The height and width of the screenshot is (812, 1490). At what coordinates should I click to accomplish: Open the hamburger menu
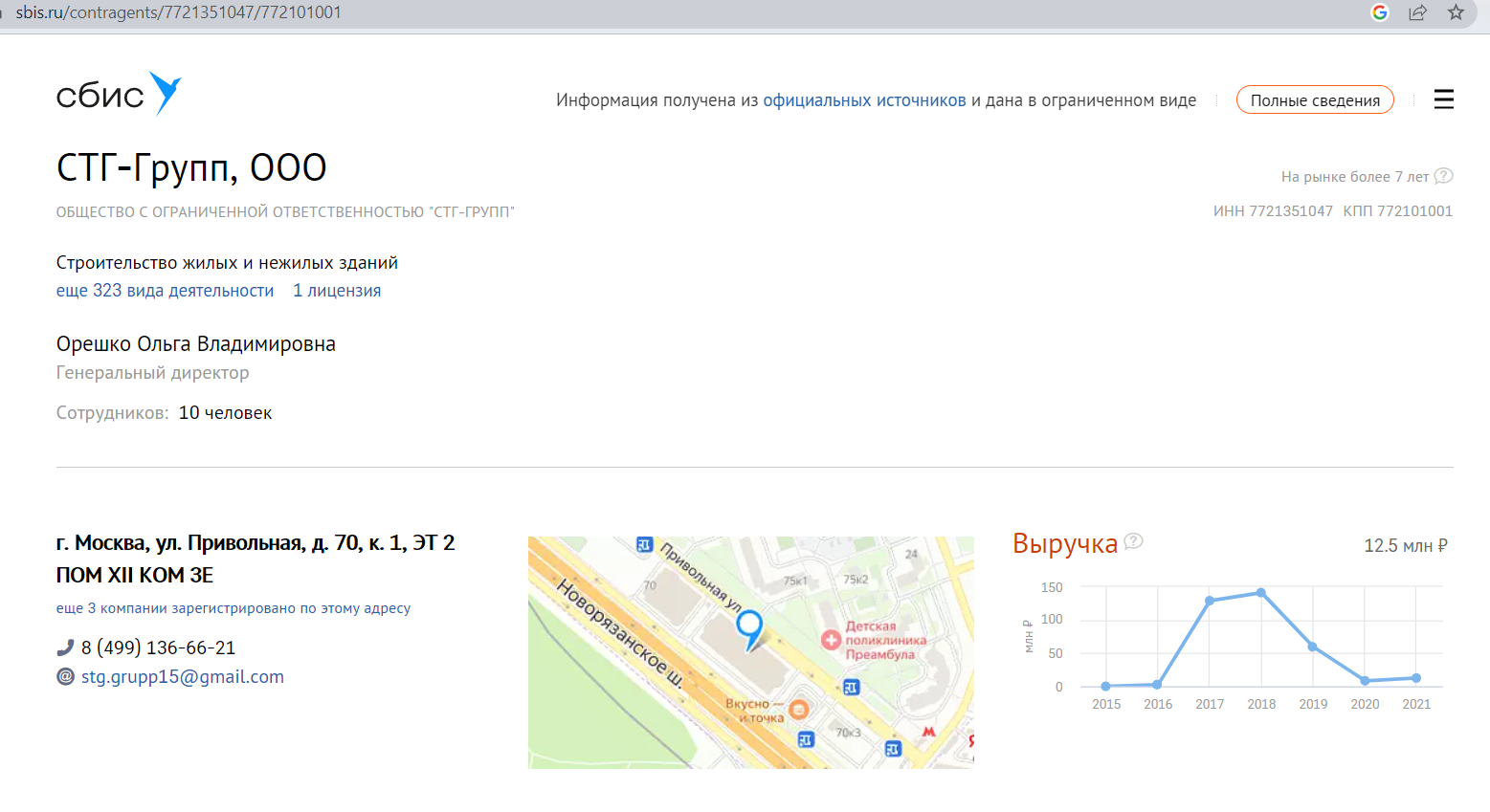tap(1443, 99)
